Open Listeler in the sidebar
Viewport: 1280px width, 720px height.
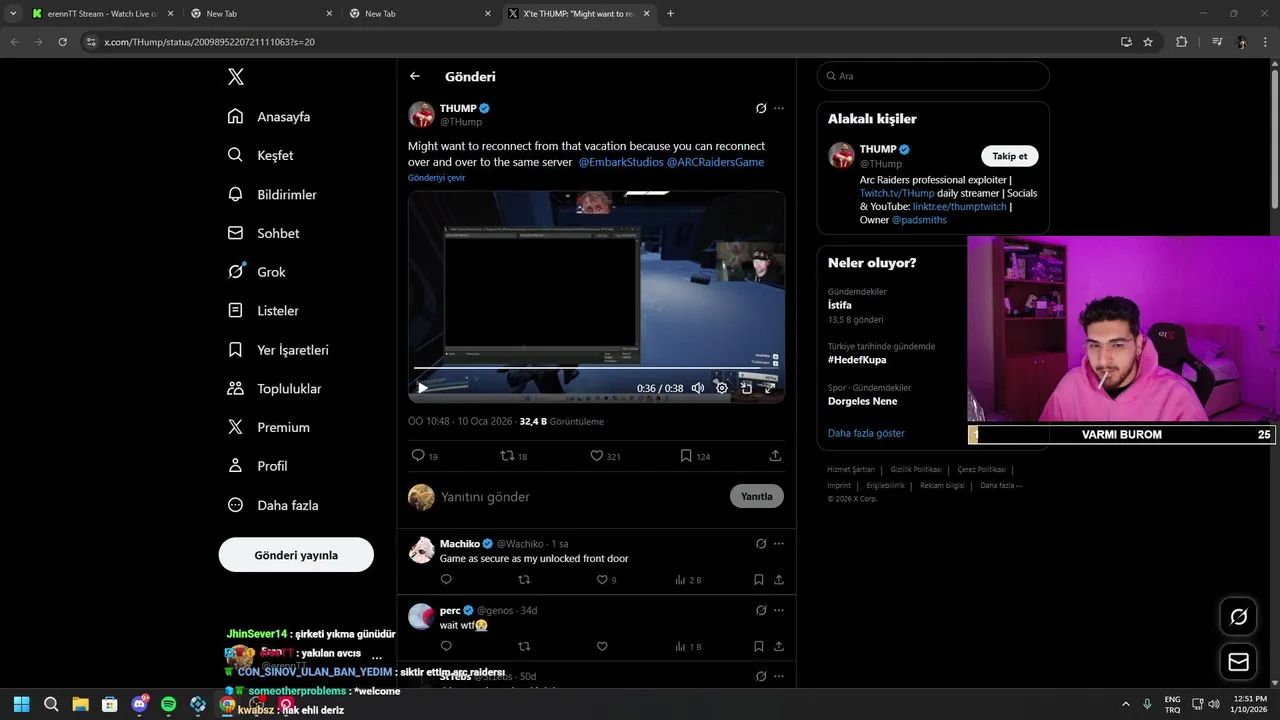pyautogui.click(x=263, y=310)
